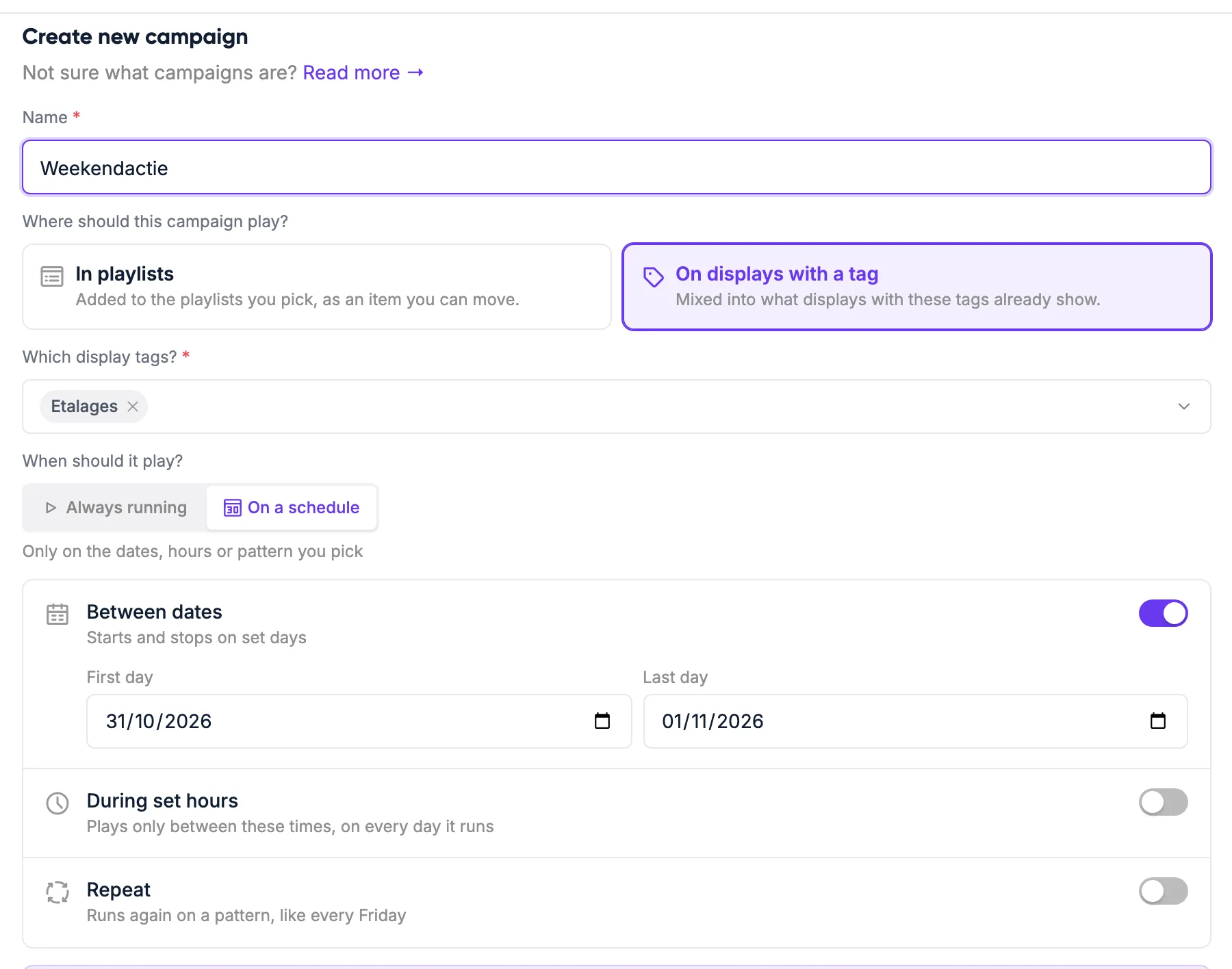Image resolution: width=1232 pixels, height=969 pixels.
Task: Remove the Etalages tag with its X
Action: (133, 406)
